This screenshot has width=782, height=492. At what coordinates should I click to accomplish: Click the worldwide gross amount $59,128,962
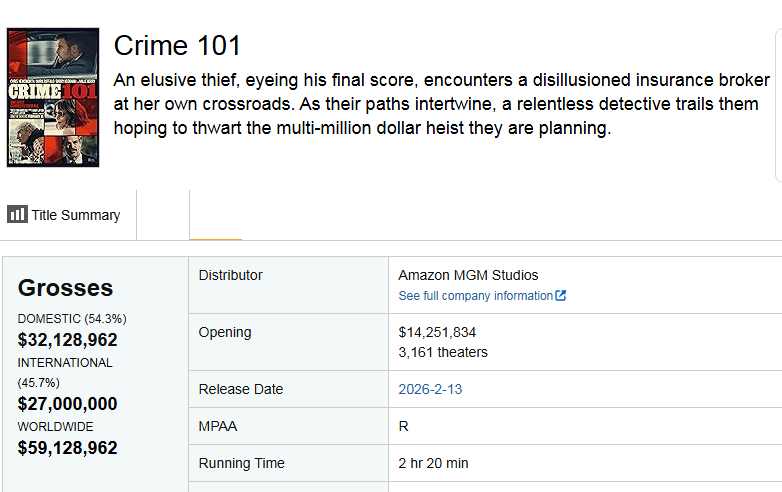pyautogui.click(x=67, y=448)
